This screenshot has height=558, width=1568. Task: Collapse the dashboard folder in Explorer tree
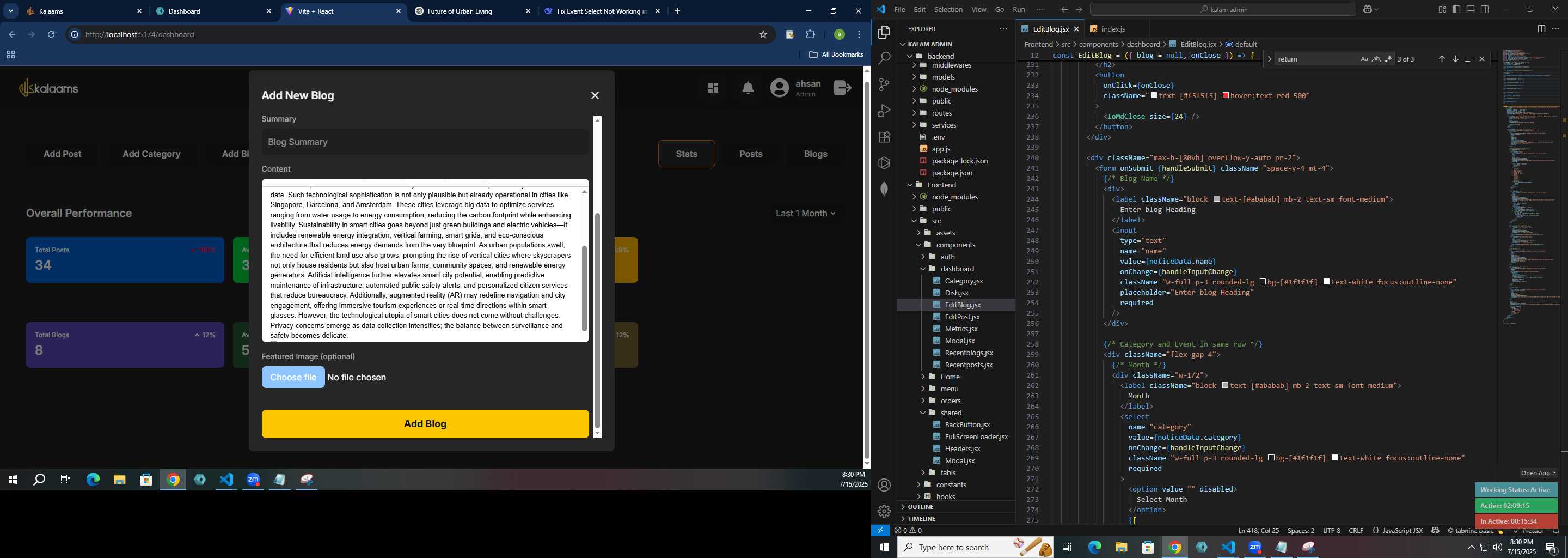(x=956, y=269)
